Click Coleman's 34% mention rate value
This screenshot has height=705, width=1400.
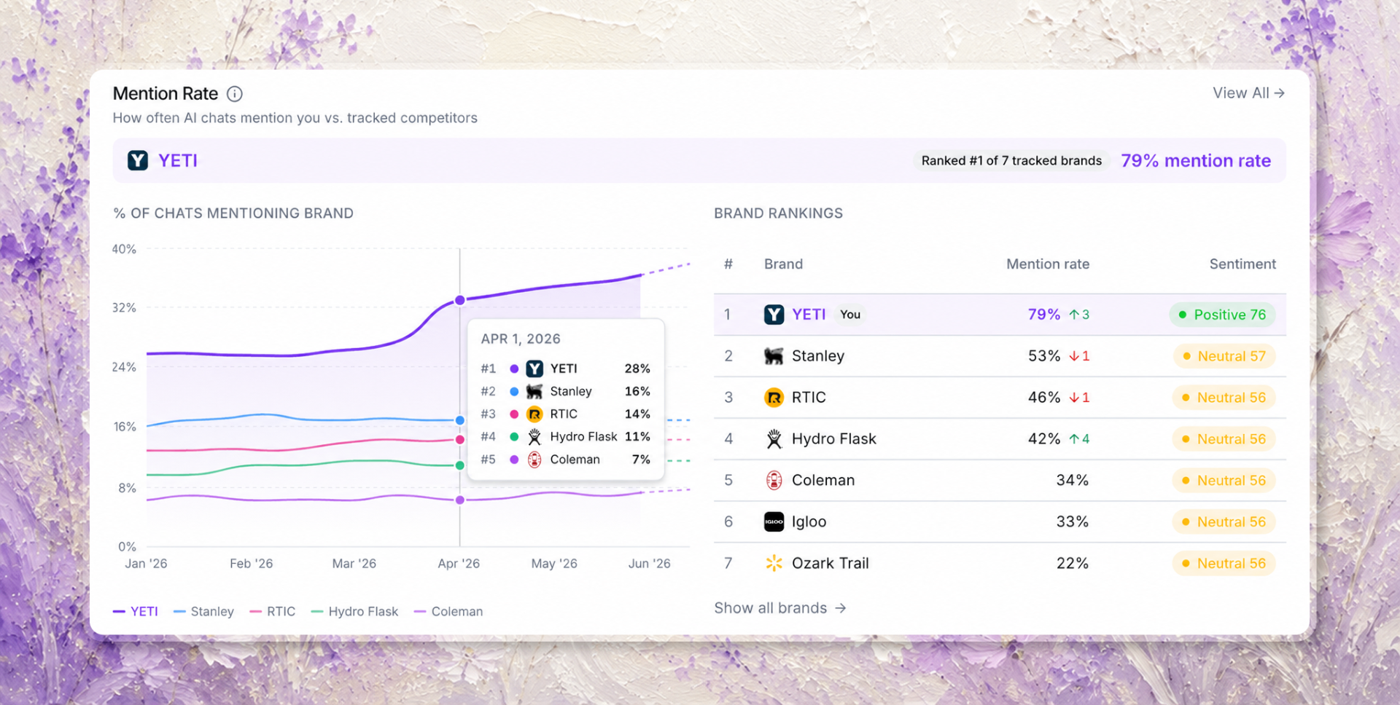[x=1072, y=480]
